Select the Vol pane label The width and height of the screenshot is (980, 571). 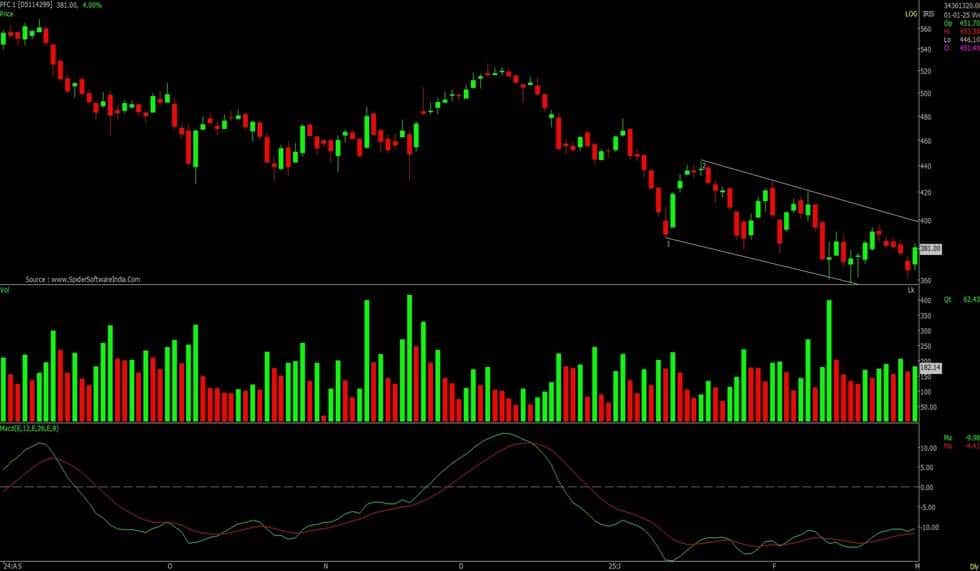pos(6,291)
